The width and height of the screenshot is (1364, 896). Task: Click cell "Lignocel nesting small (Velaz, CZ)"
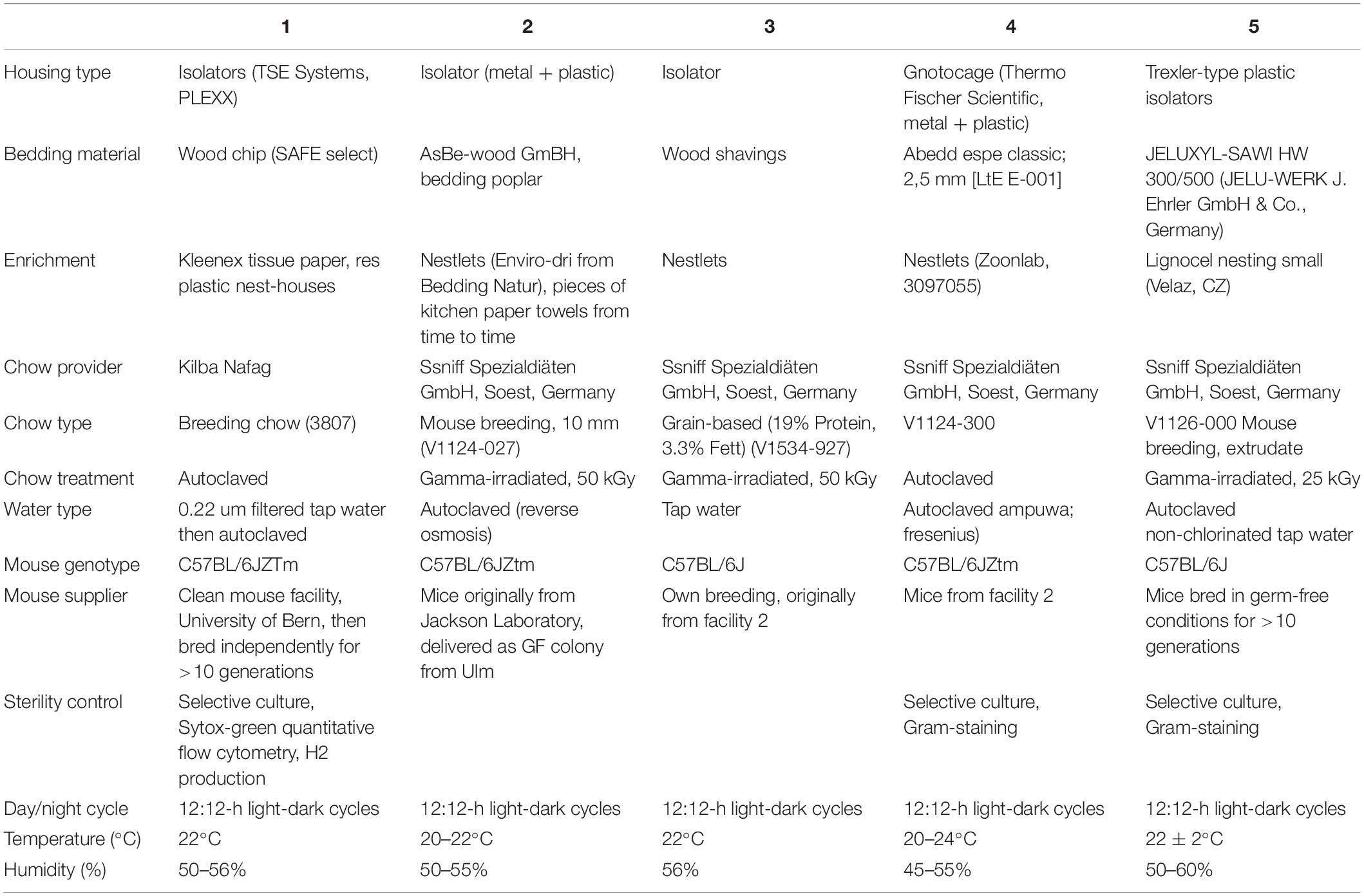[1234, 274]
